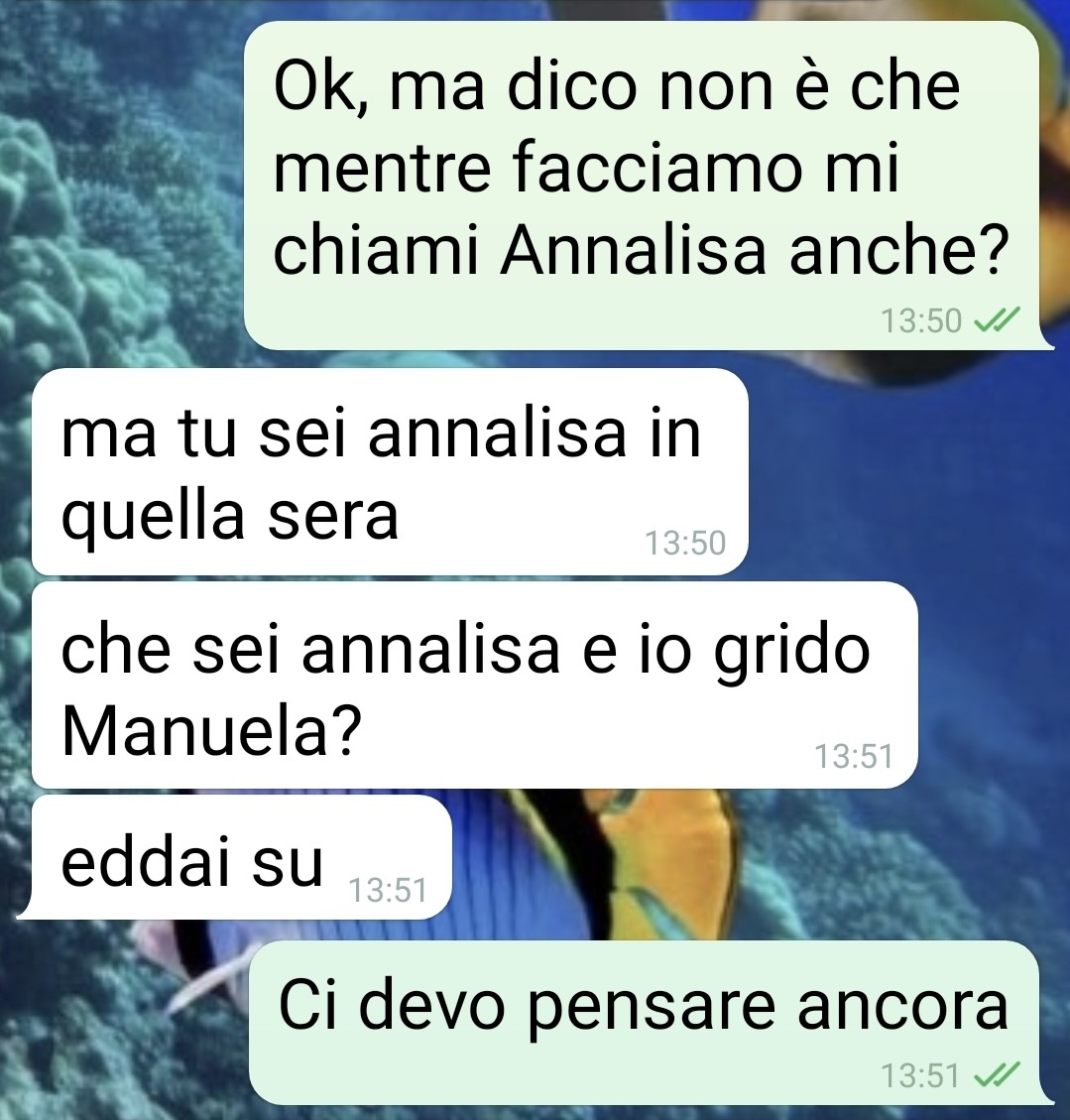Tap the read receipt double-check beside 13:50
The image size is (1070, 1120).
point(998,320)
